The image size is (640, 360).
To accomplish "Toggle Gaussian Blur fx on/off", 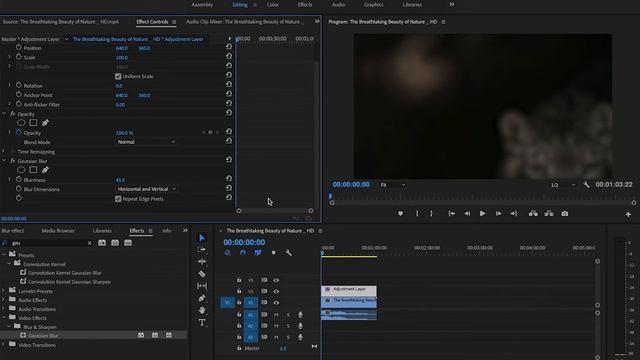I will pos(13,161).
